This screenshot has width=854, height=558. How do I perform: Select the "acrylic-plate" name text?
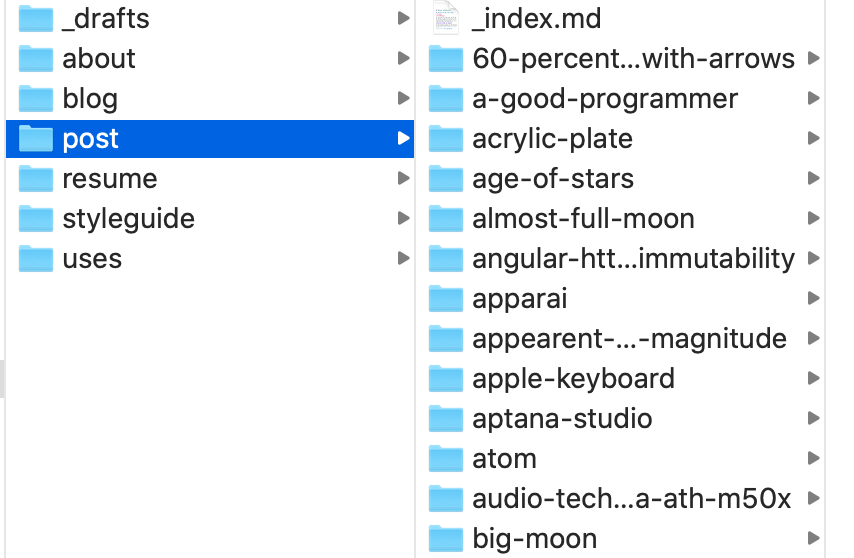[x=552, y=139]
